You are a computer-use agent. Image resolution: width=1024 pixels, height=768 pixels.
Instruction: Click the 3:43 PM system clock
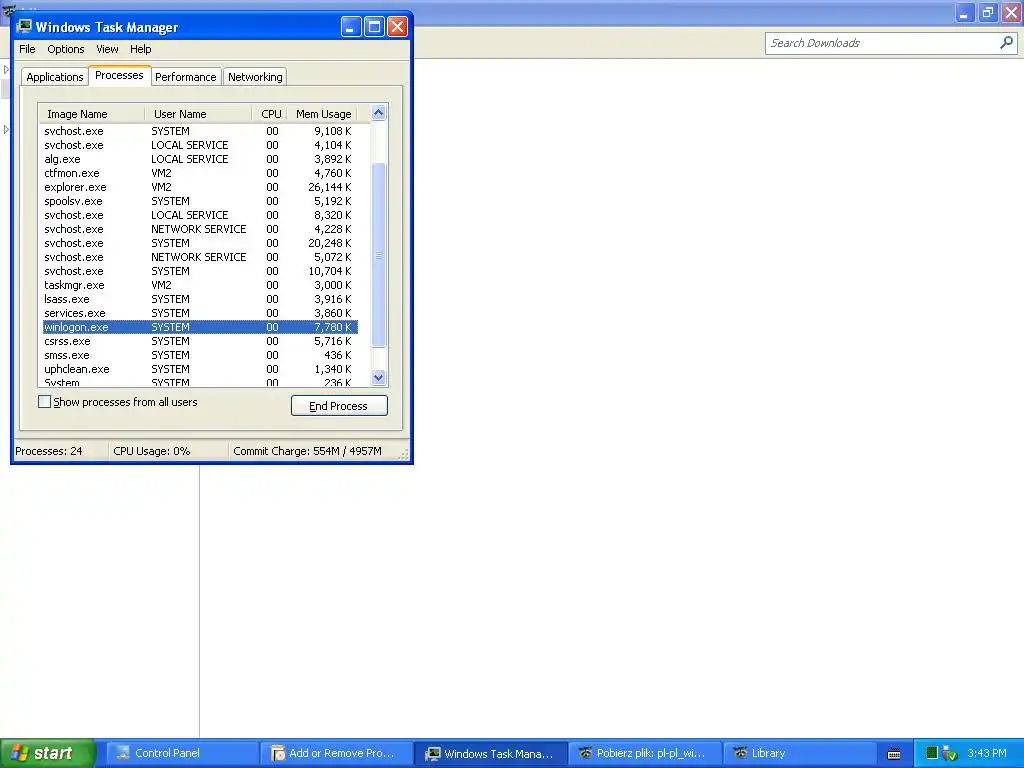pos(987,753)
